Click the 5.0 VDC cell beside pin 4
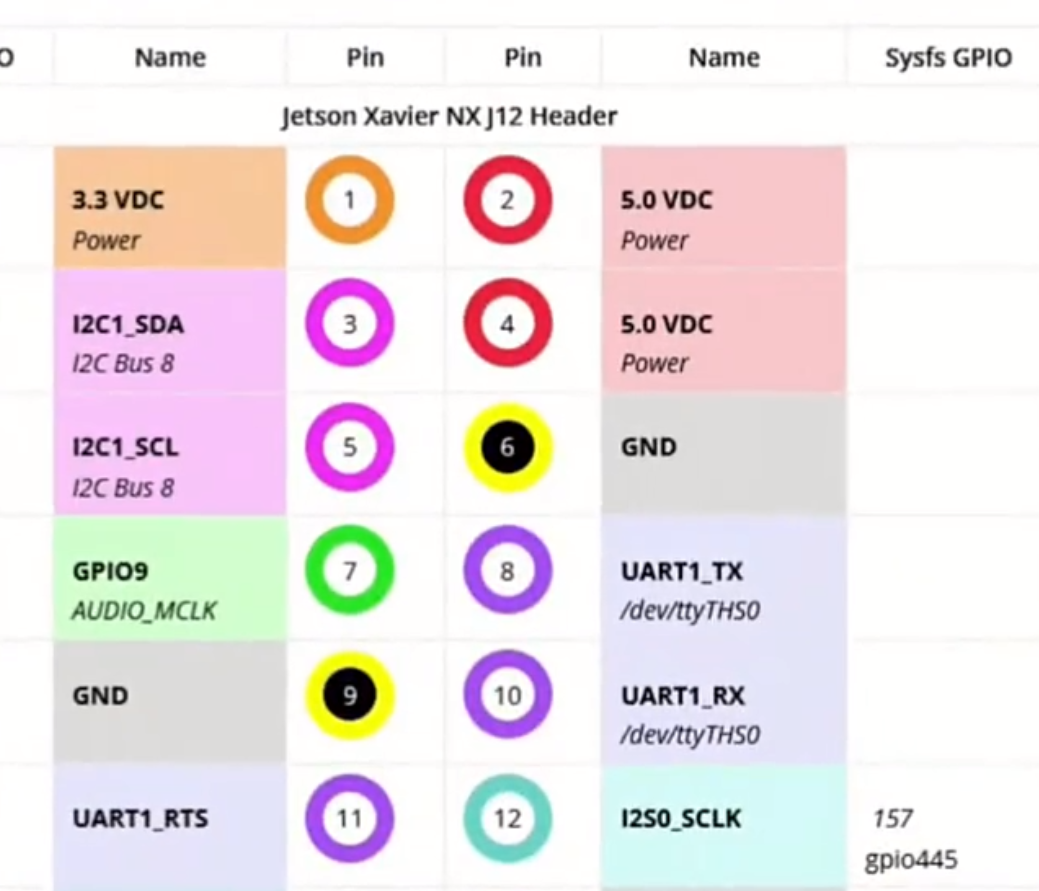The height and width of the screenshot is (891, 1039). (x=724, y=331)
